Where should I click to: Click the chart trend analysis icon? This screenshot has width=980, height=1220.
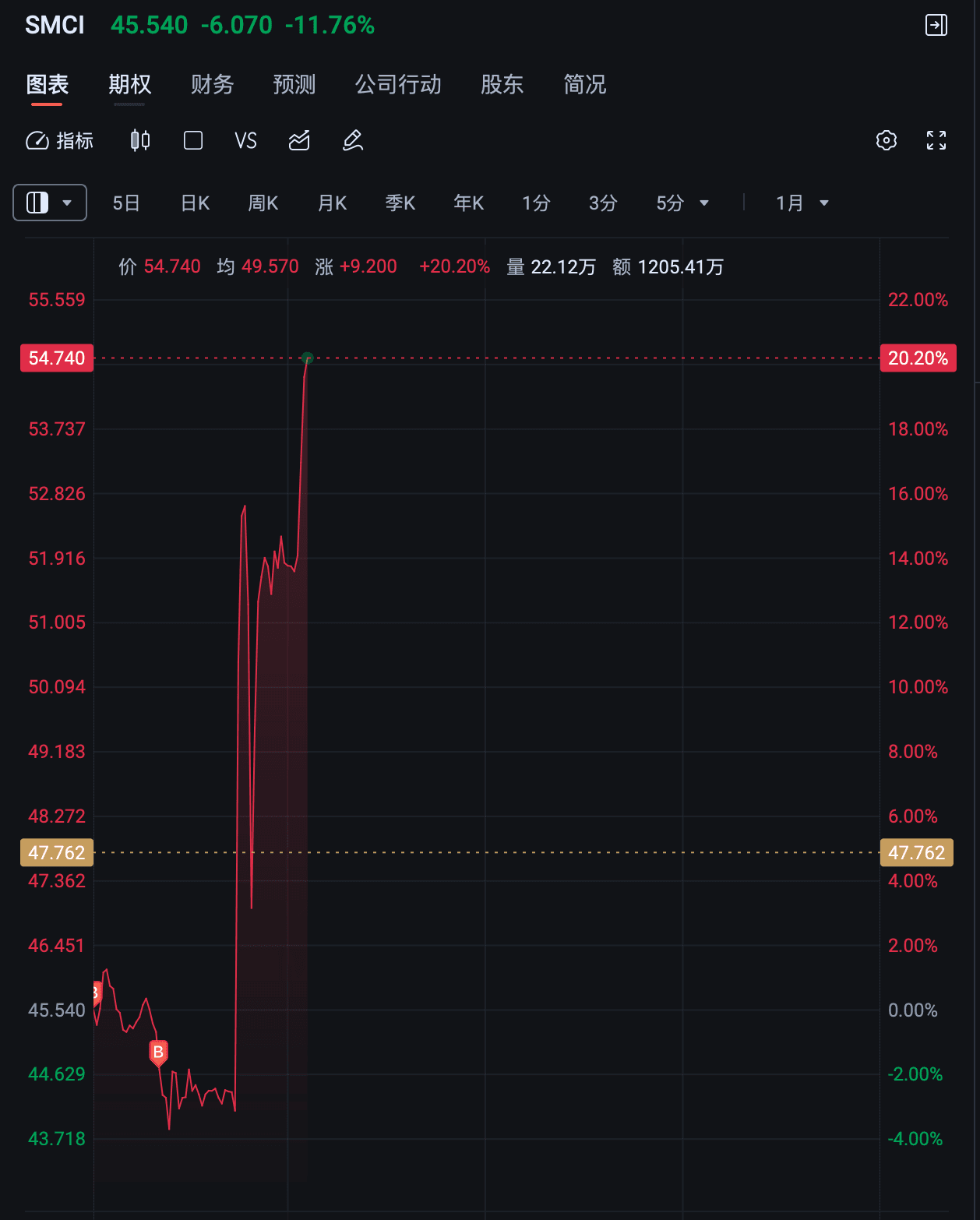[x=299, y=140]
